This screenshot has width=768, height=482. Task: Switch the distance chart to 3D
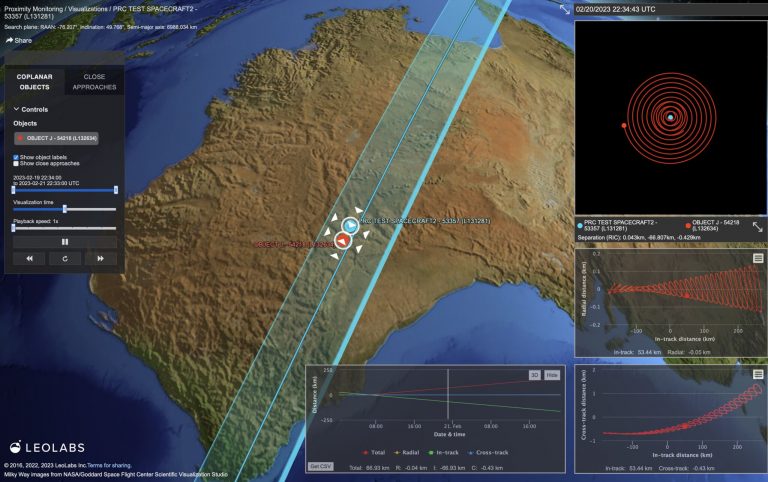(534, 373)
